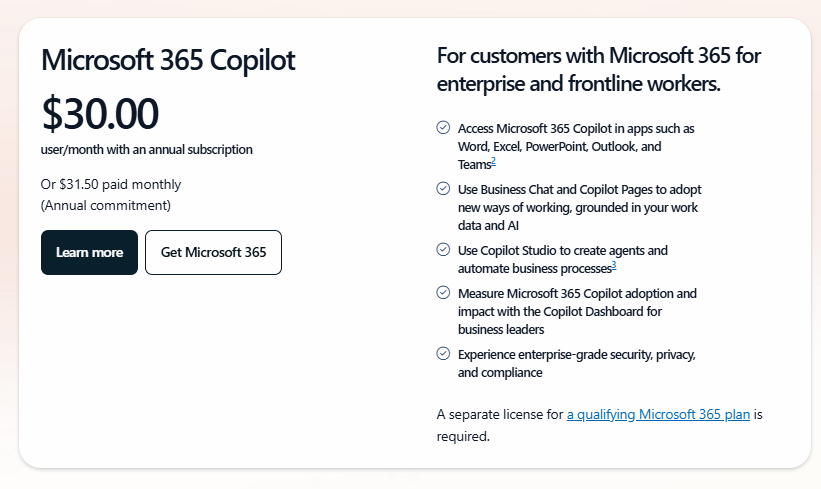Viewport: 821px width, 489px height.
Task: Click the checkmark icon beside Access Microsoft 365 Copilot
Action: click(443, 127)
